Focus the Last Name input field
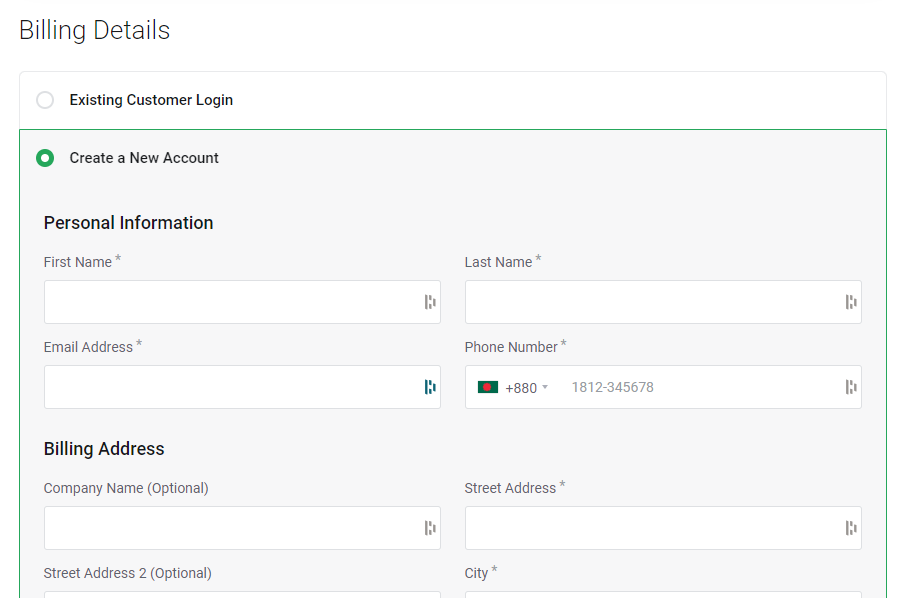This screenshot has height=598, width=900. point(663,302)
